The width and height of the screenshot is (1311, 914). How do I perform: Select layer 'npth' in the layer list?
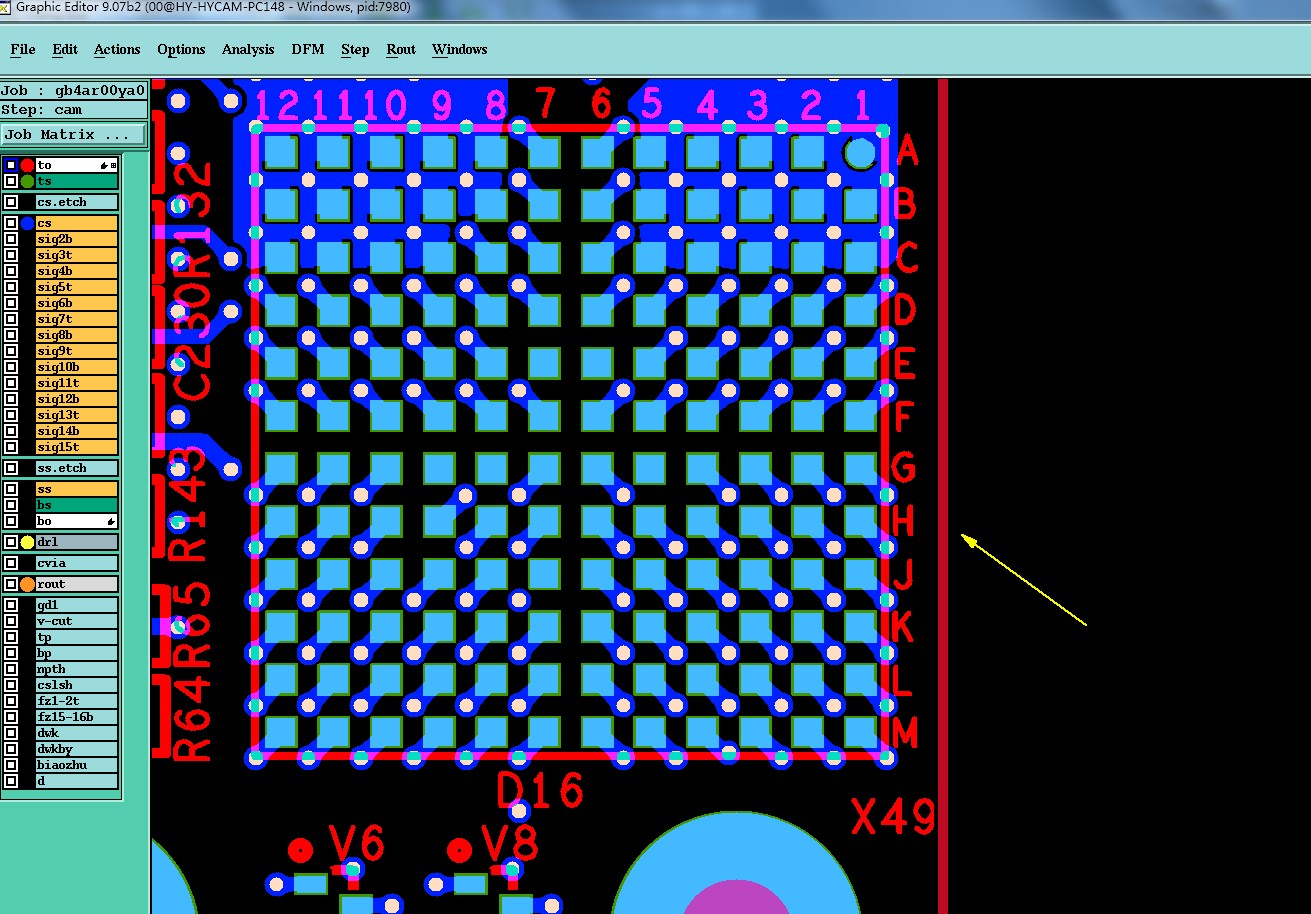click(x=77, y=669)
